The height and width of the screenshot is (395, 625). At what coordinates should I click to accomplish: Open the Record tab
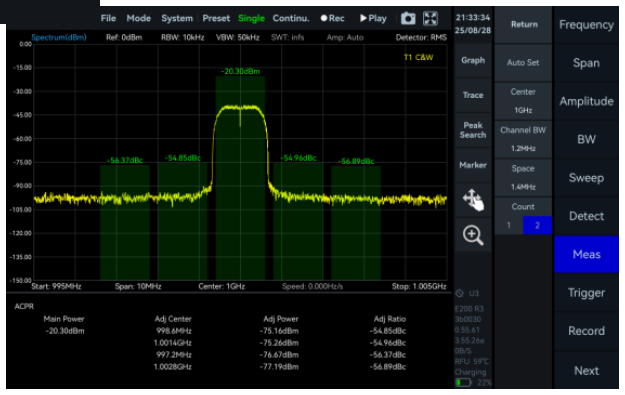click(586, 331)
